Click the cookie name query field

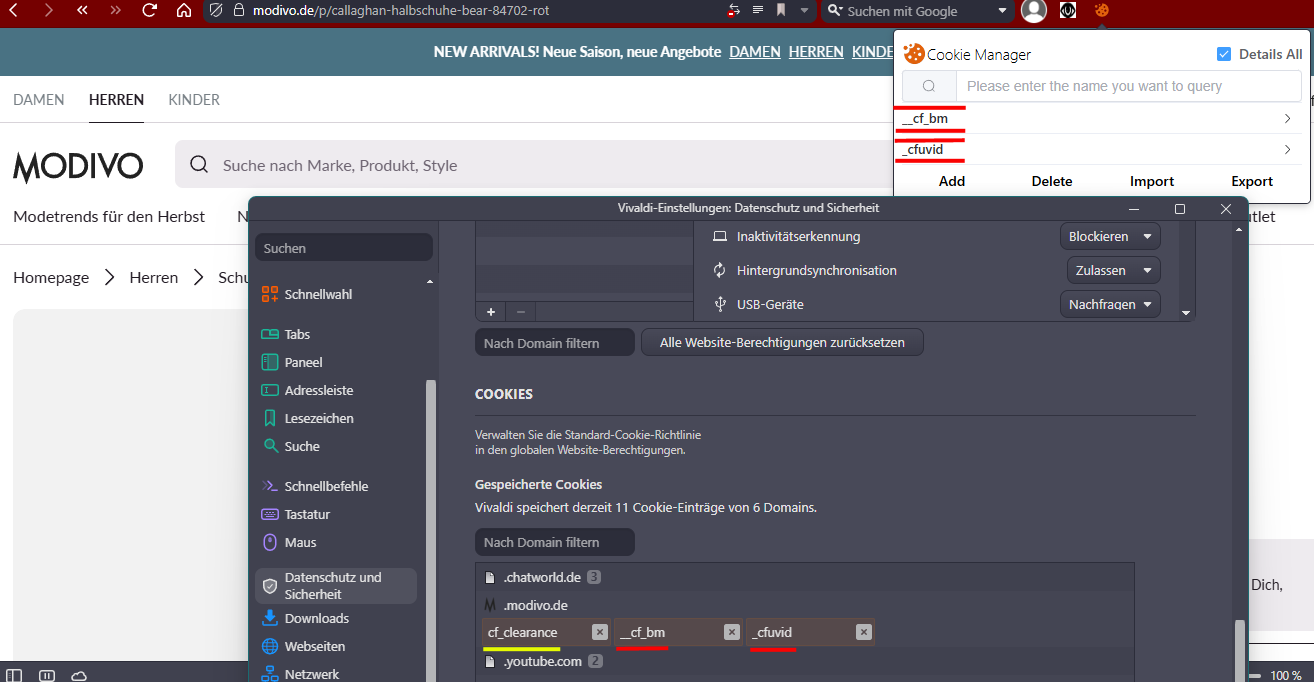pyautogui.click(x=1128, y=86)
